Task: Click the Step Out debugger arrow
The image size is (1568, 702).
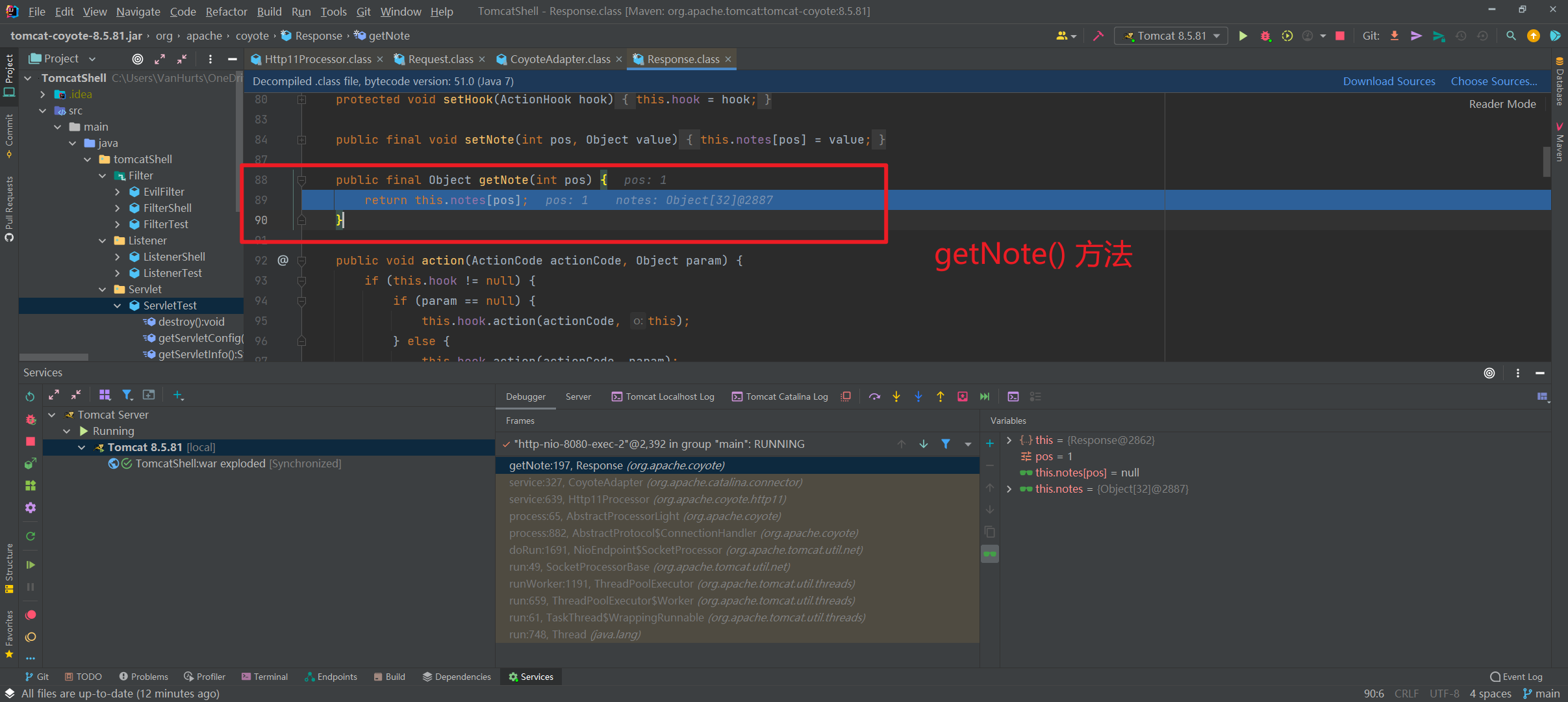Action: [x=941, y=396]
